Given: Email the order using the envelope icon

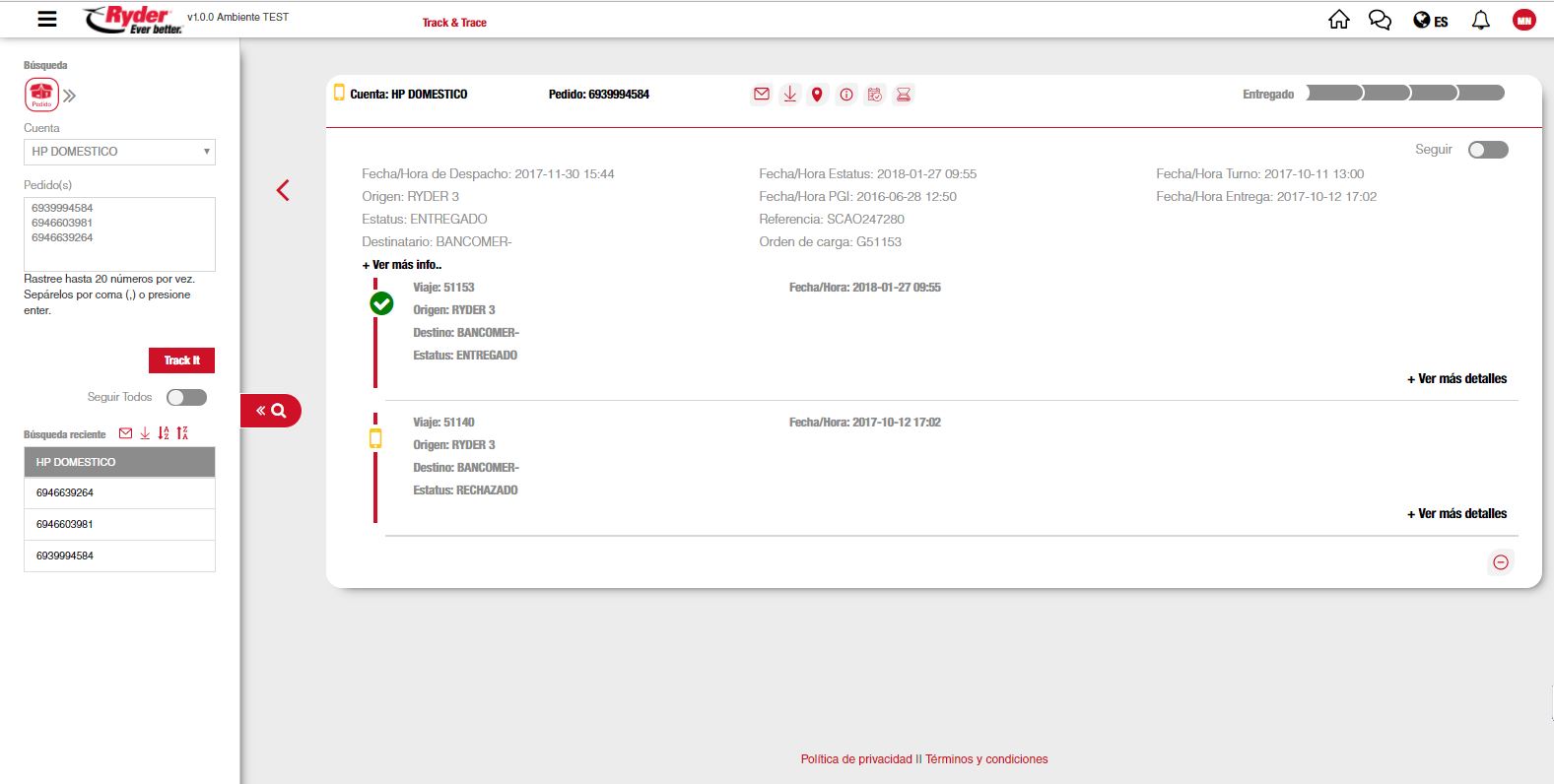Looking at the screenshot, I should point(761,95).
